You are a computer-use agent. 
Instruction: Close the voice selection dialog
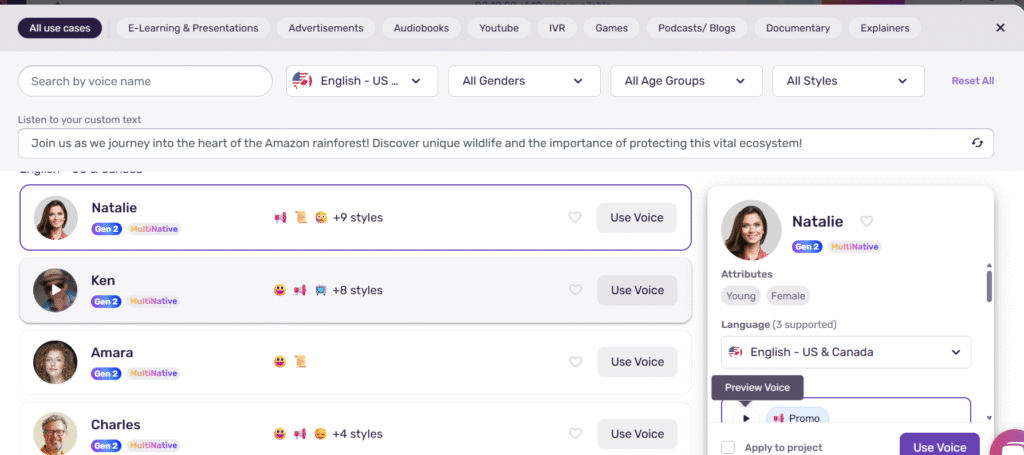[x=1000, y=28]
